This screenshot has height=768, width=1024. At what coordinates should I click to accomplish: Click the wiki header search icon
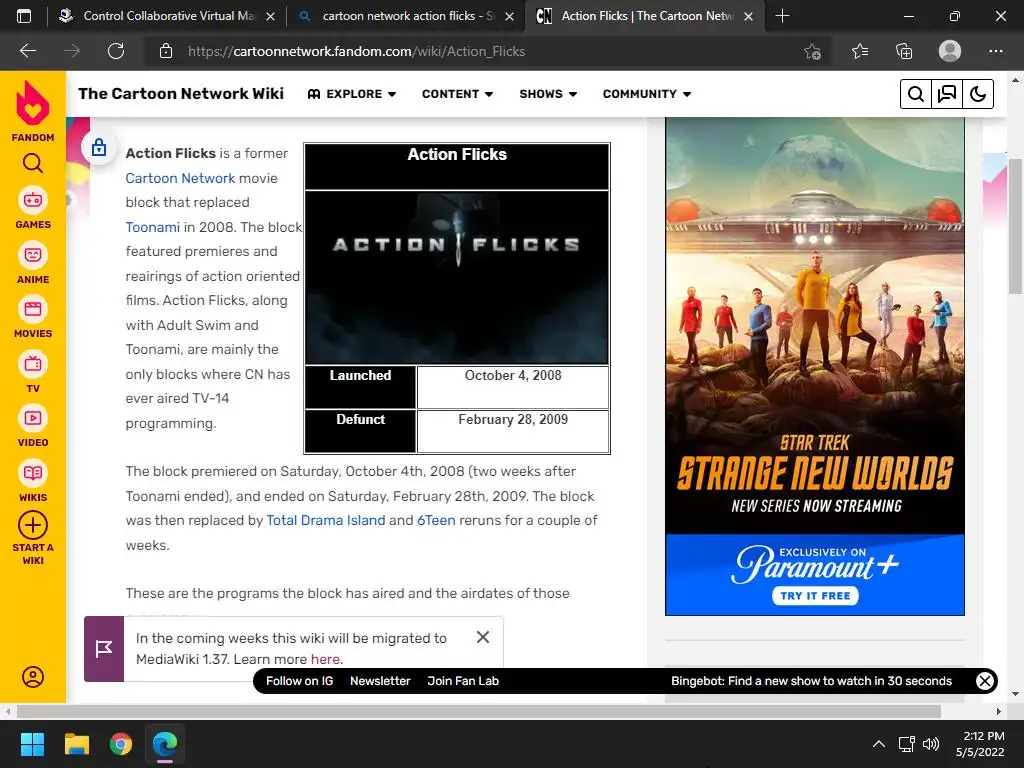916,94
